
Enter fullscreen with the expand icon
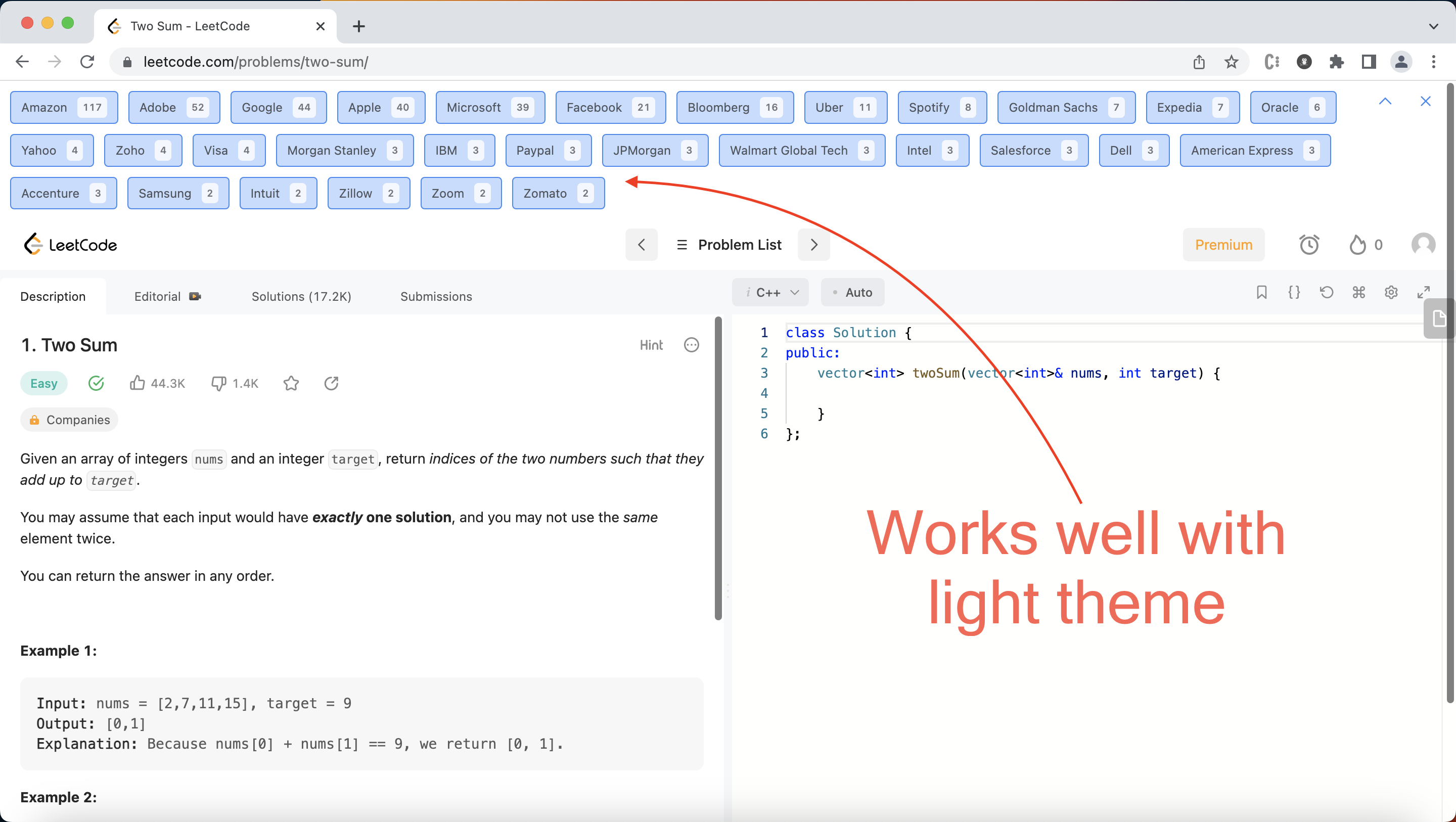1423,292
